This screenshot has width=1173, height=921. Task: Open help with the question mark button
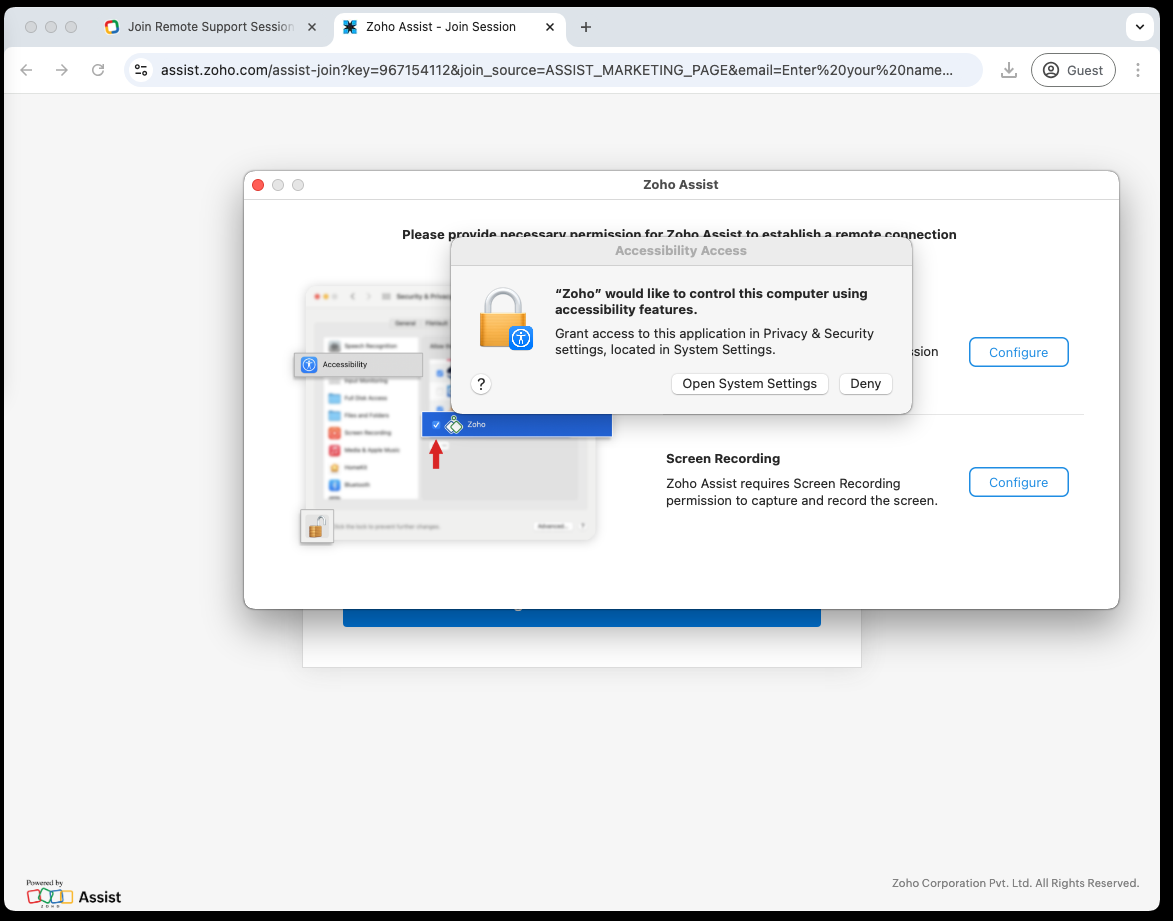point(481,385)
